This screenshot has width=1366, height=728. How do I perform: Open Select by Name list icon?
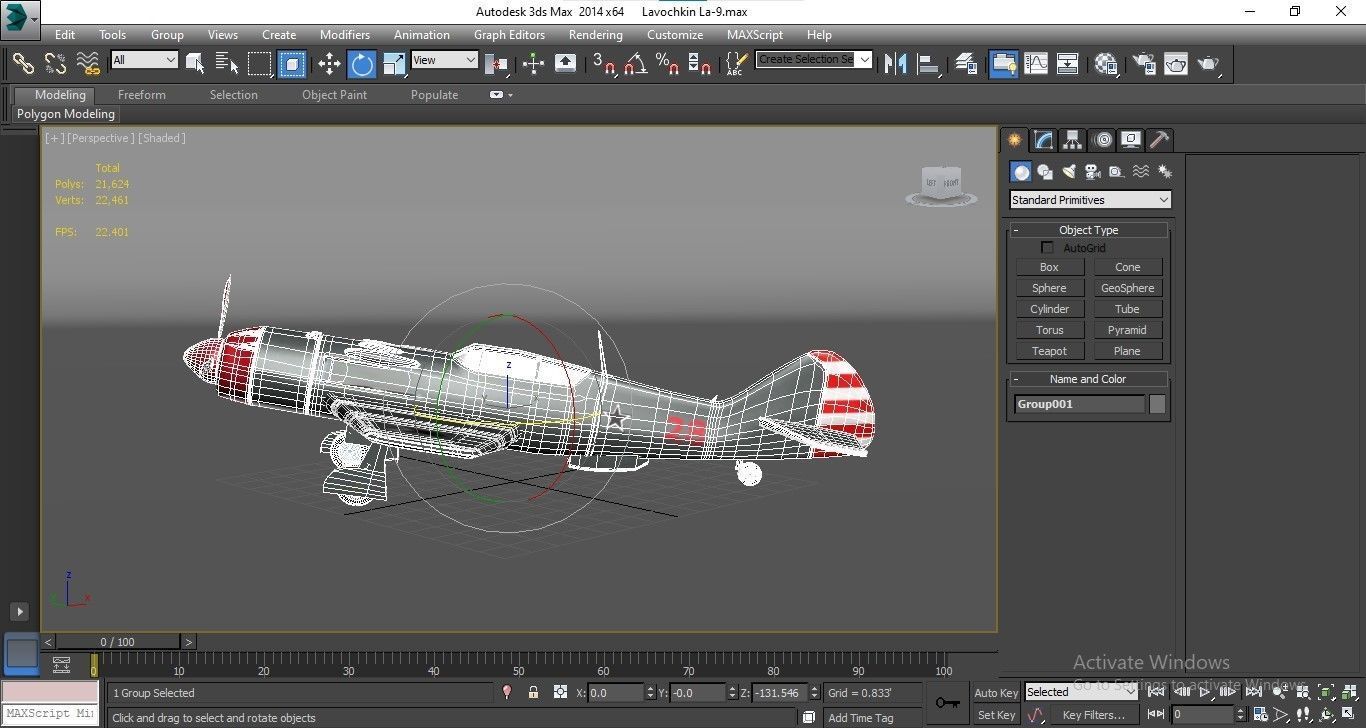pos(227,64)
